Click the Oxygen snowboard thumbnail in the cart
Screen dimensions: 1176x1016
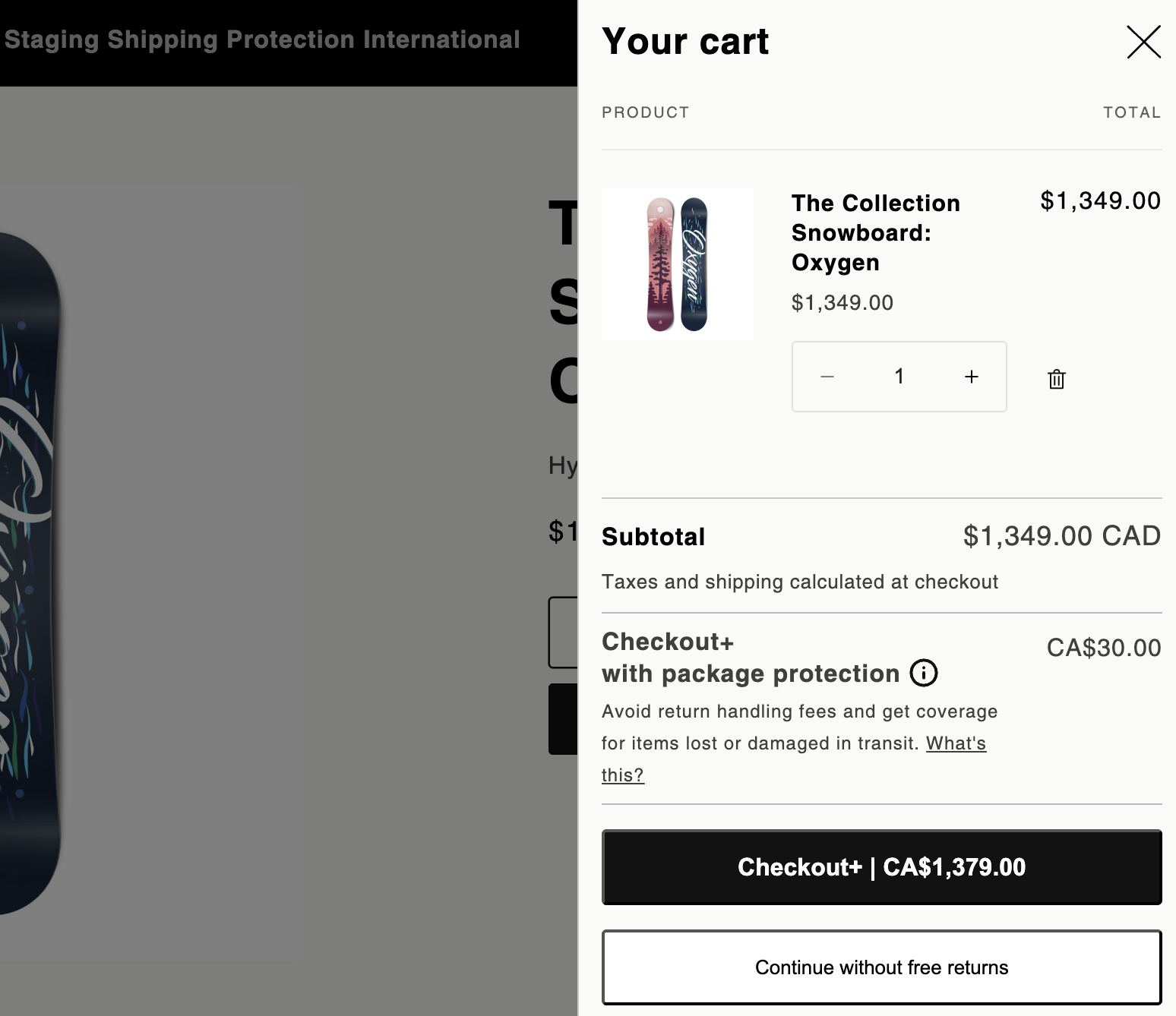pos(678,264)
